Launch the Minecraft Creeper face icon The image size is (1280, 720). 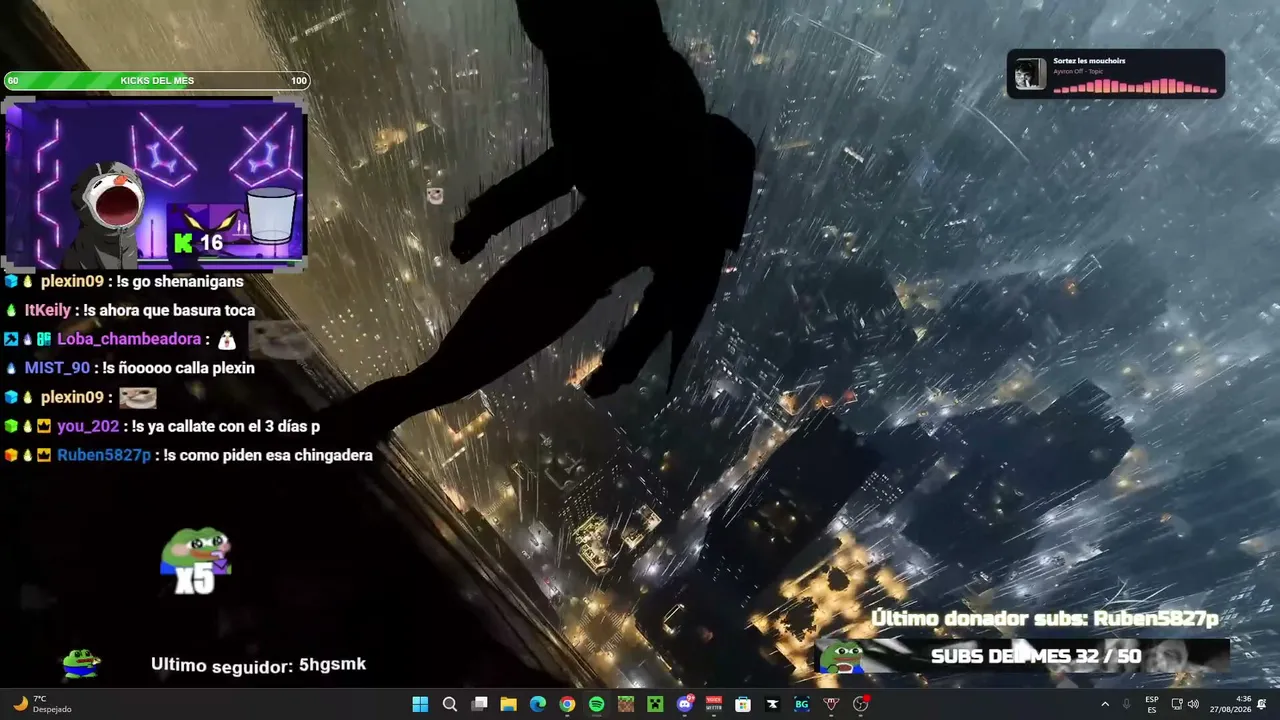click(655, 704)
